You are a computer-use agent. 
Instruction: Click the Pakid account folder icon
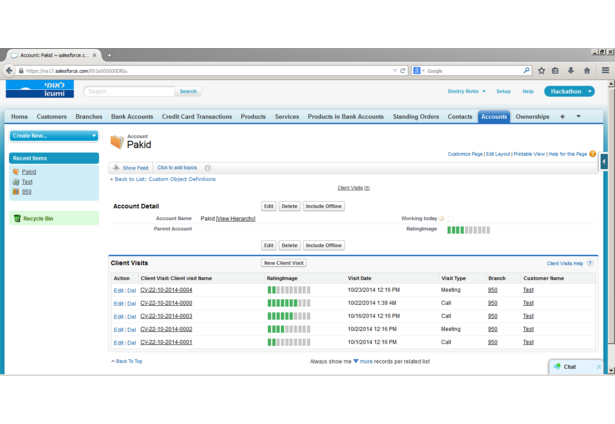117,142
